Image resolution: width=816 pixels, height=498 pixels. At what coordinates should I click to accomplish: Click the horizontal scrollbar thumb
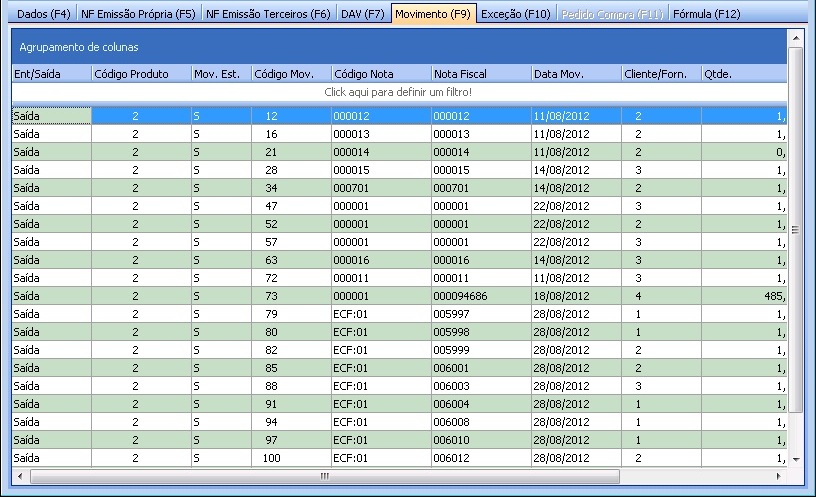click(325, 476)
